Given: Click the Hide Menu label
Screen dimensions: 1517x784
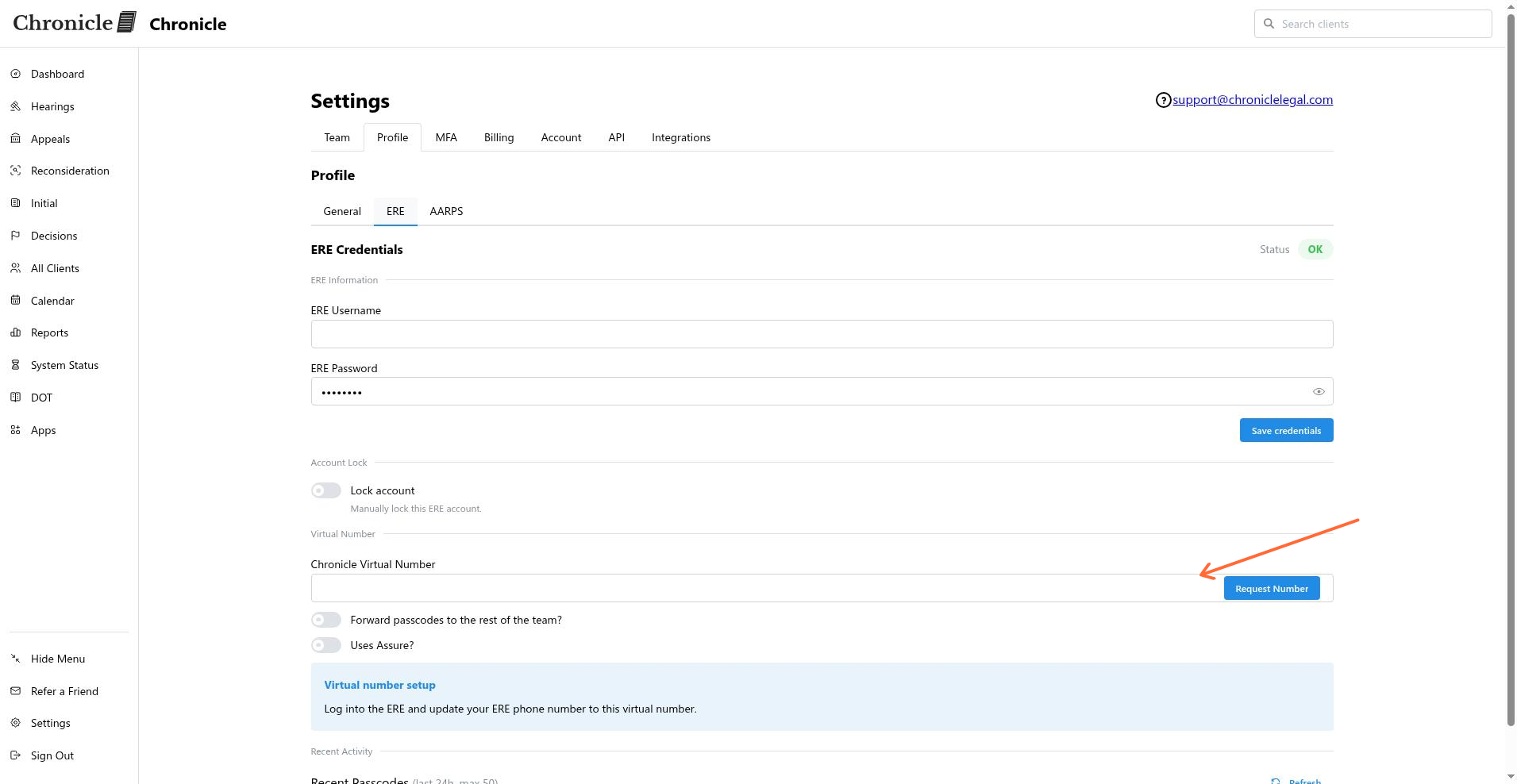Looking at the screenshot, I should [x=58, y=659].
